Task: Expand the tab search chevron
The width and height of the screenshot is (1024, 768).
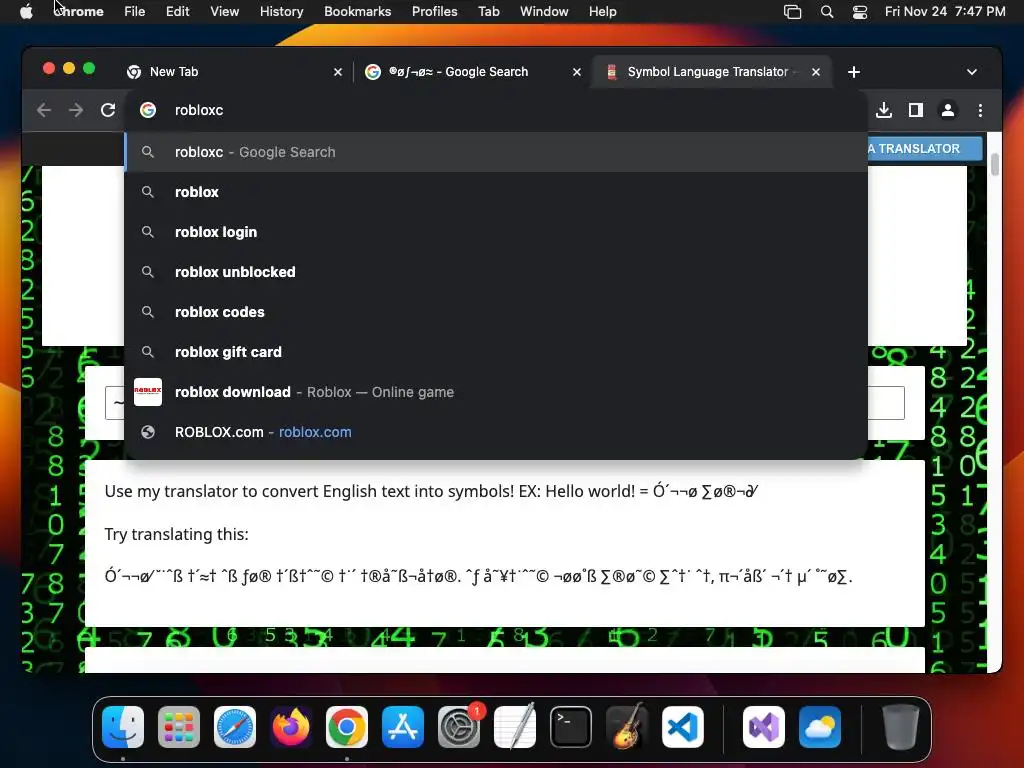Action: click(x=972, y=72)
